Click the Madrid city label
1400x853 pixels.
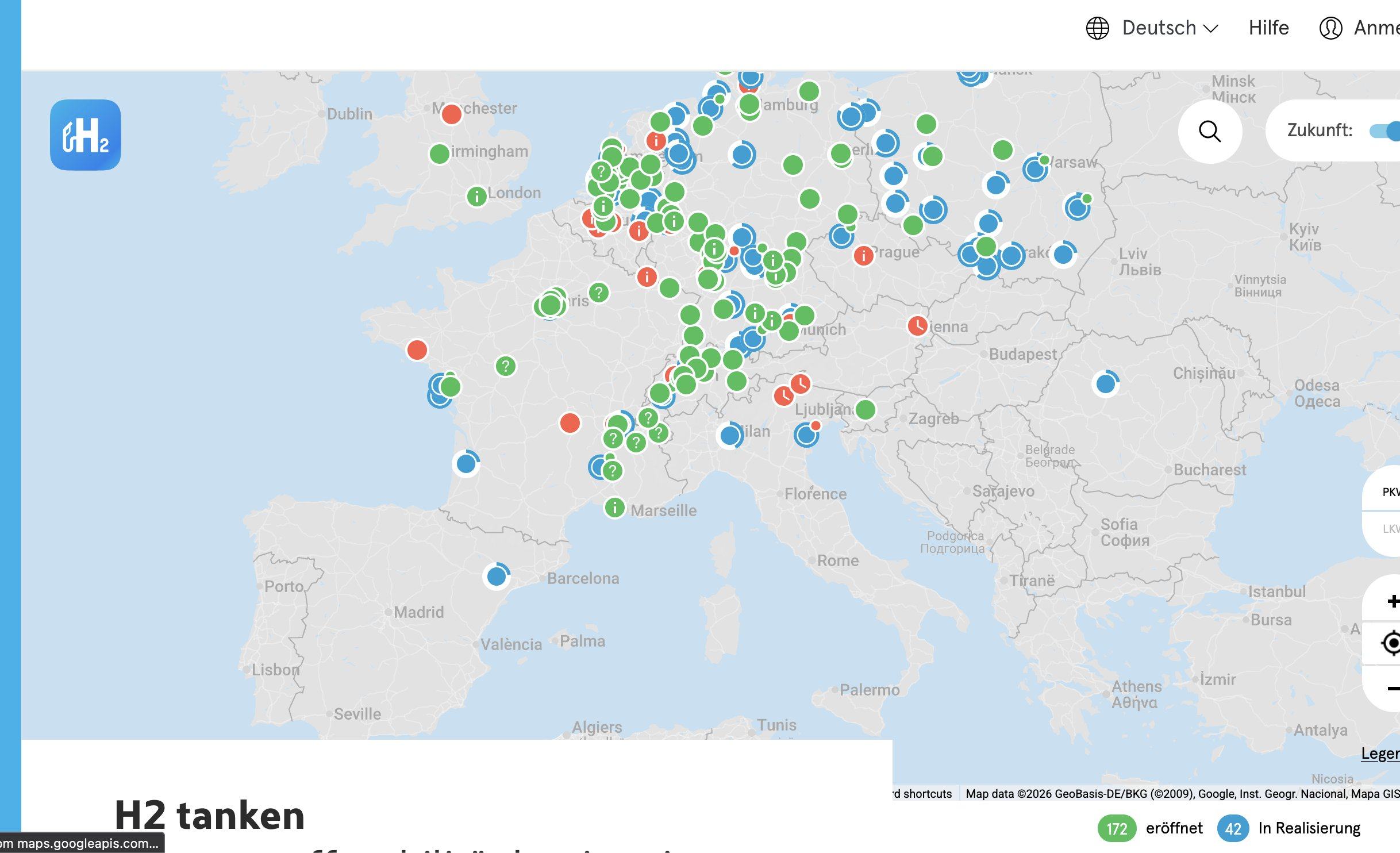tap(418, 612)
